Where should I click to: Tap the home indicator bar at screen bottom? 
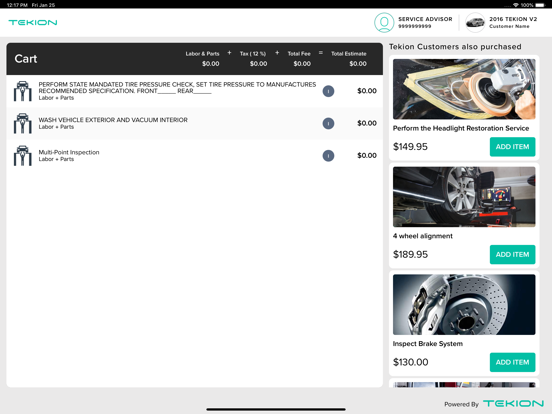click(x=276, y=409)
